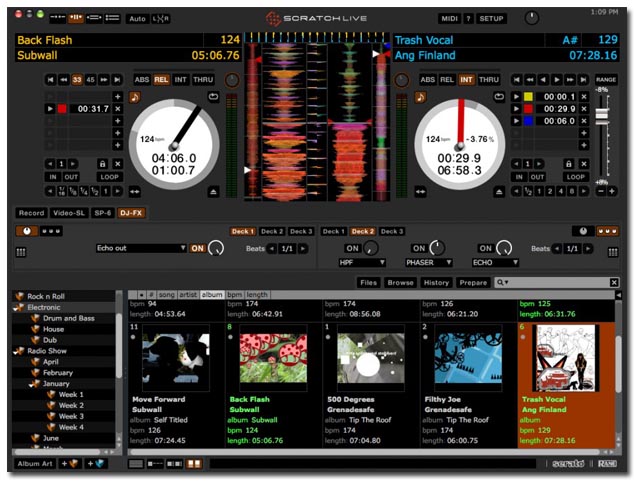Play right deck in reverse

point(543,80)
